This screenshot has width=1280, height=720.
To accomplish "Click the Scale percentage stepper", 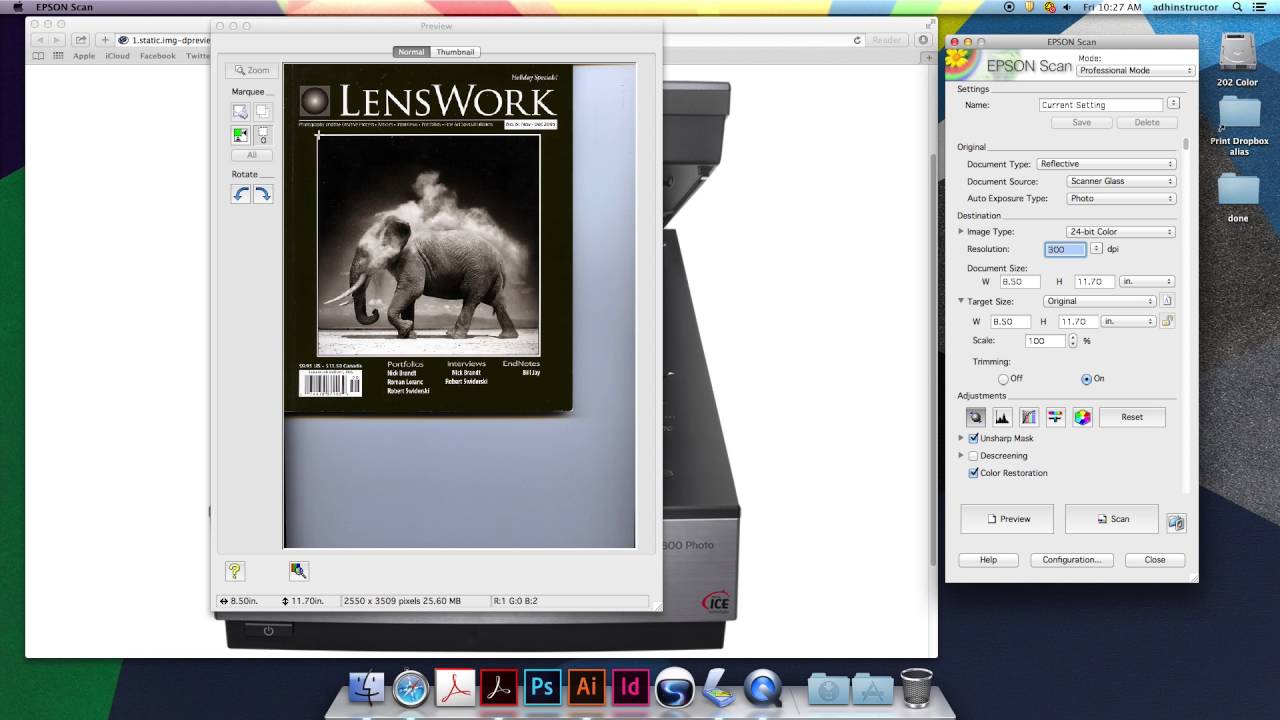I will (x=1073, y=341).
